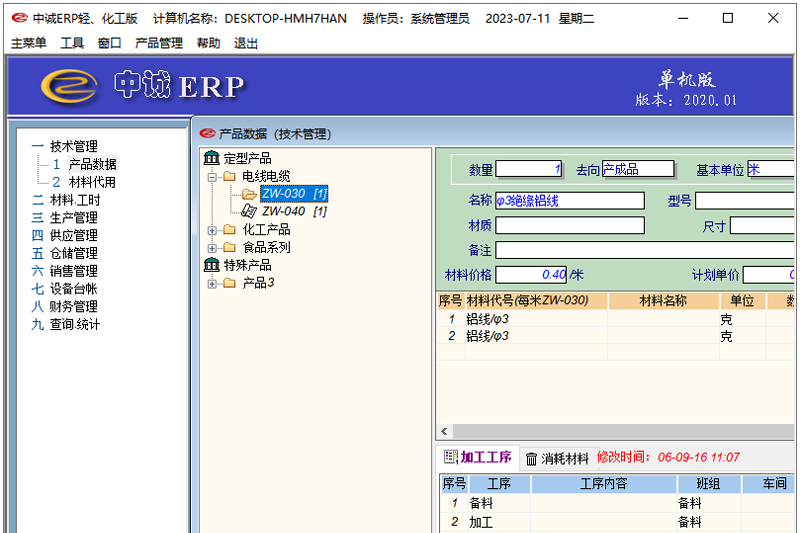Select the ZW-040 [1] product
This screenshot has width=800, height=533.
click(x=294, y=211)
